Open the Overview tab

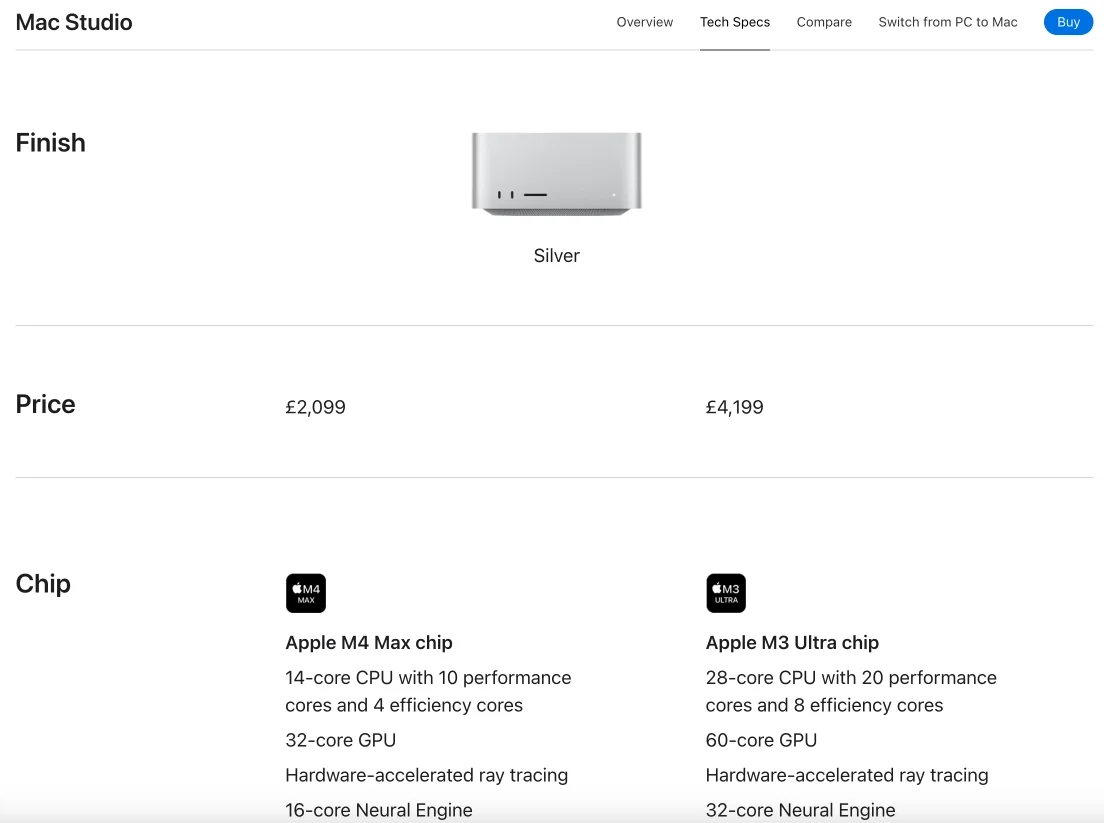click(644, 22)
